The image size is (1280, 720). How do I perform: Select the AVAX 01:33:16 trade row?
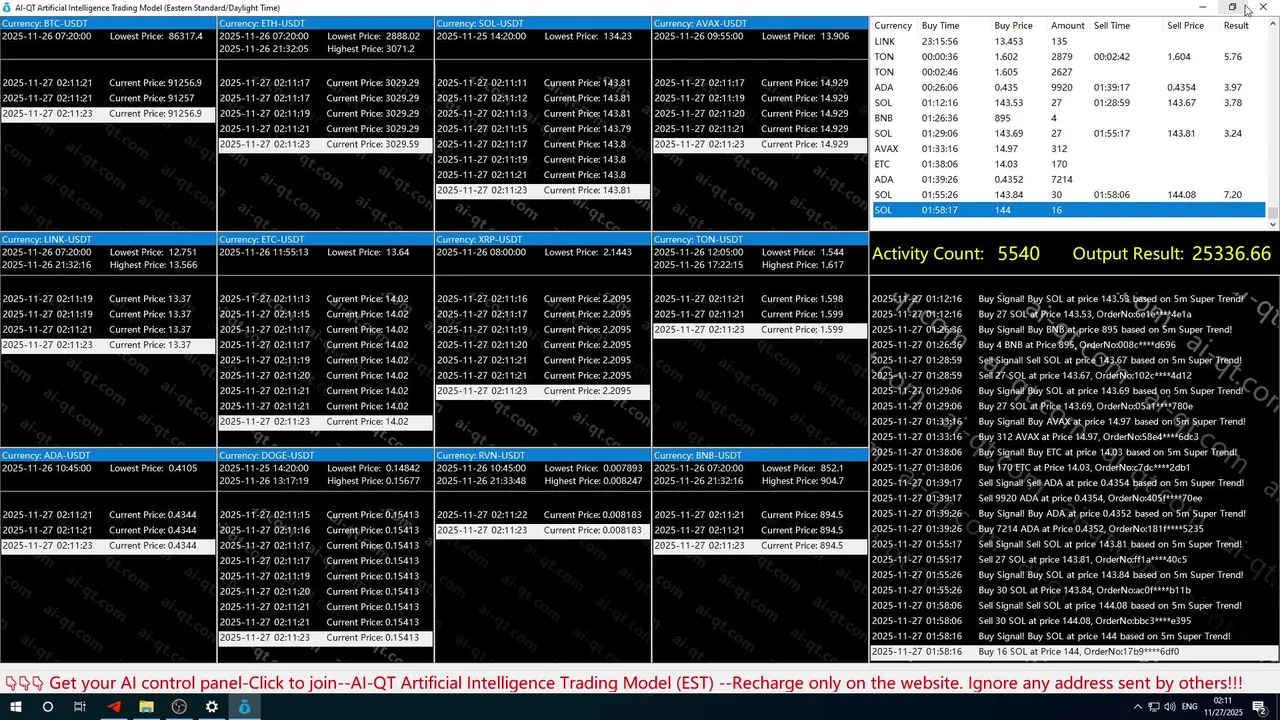pyautogui.click(x=1069, y=149)
